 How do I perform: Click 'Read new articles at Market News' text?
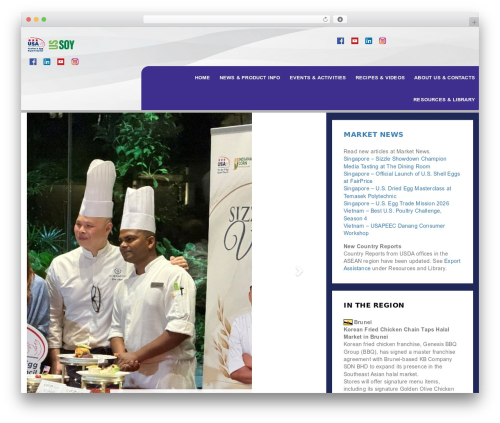(x=387, y=151)
